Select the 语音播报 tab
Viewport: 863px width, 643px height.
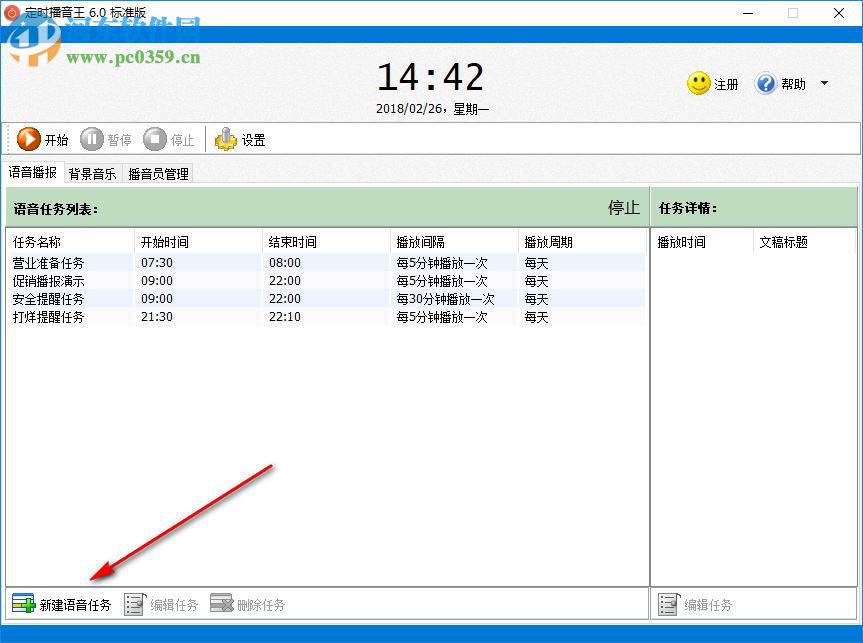tap(33, 171)
